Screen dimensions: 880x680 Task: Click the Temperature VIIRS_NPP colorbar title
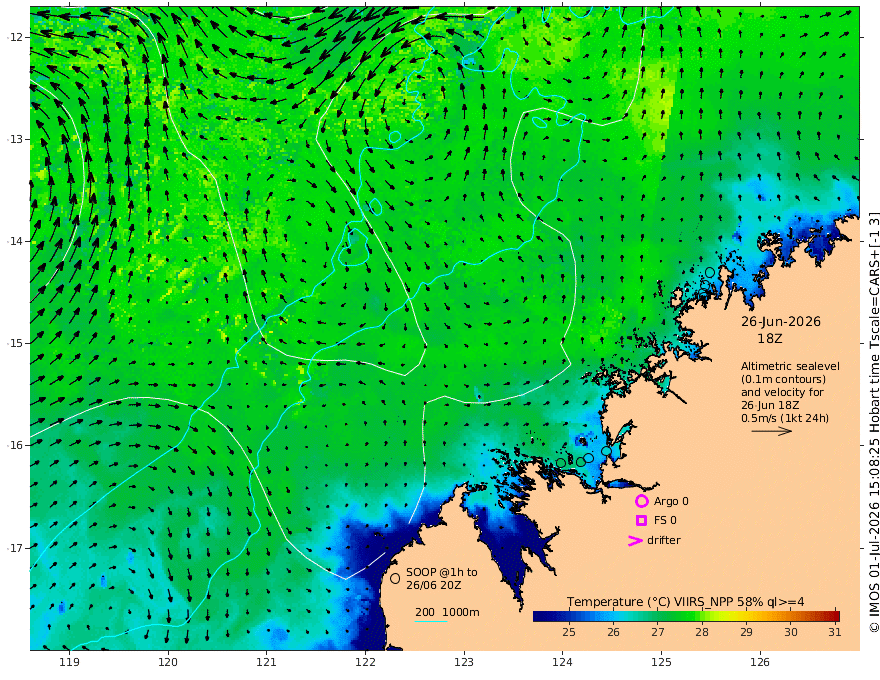(685, 601)
